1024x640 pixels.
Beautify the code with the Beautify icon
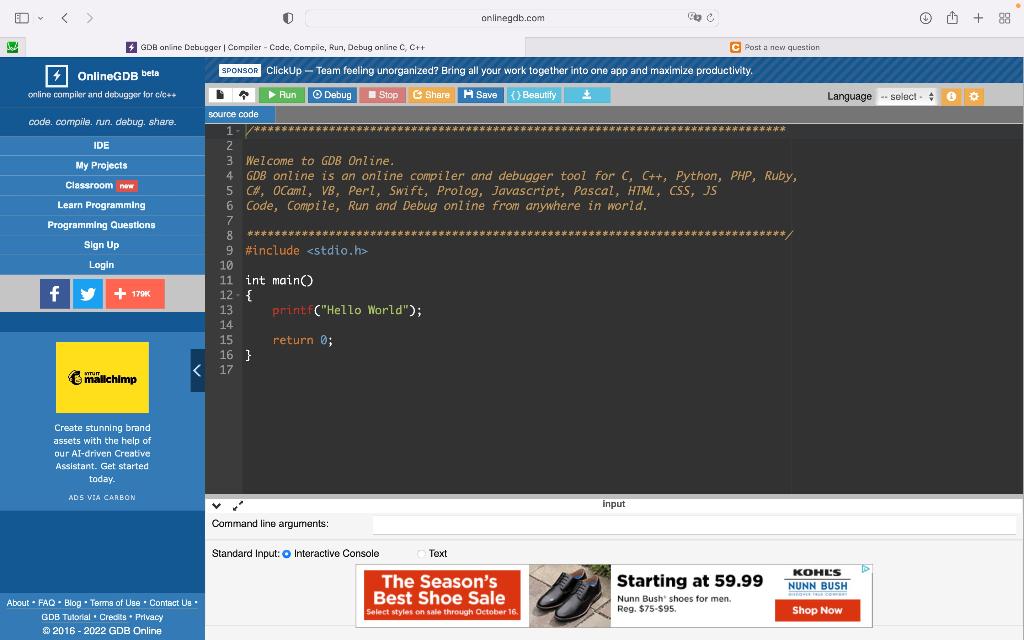coord(533,94)
